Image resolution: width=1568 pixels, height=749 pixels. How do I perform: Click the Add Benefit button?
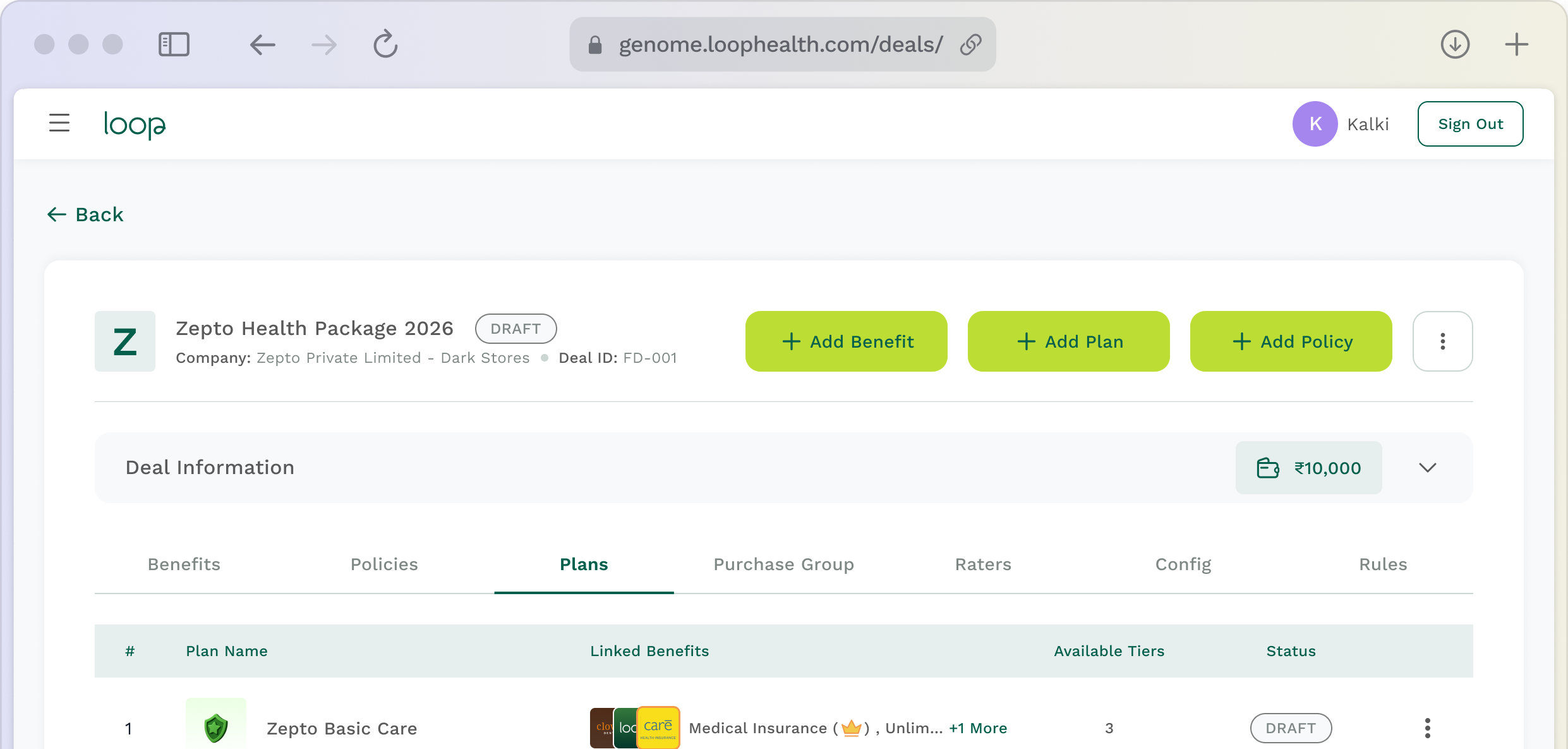(x=847, y=341)
